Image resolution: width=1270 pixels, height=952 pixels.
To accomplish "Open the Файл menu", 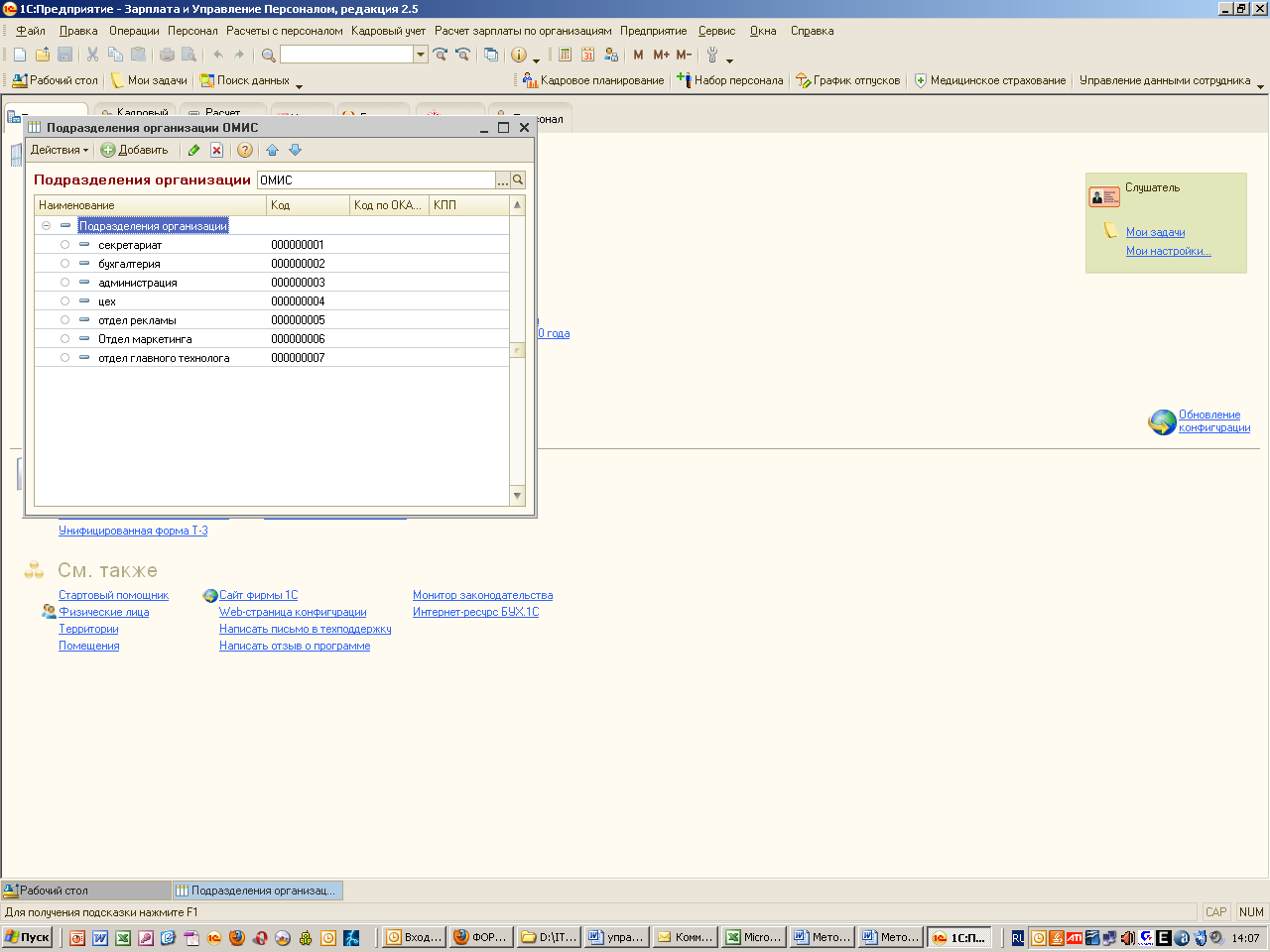I will pos(31,31).
